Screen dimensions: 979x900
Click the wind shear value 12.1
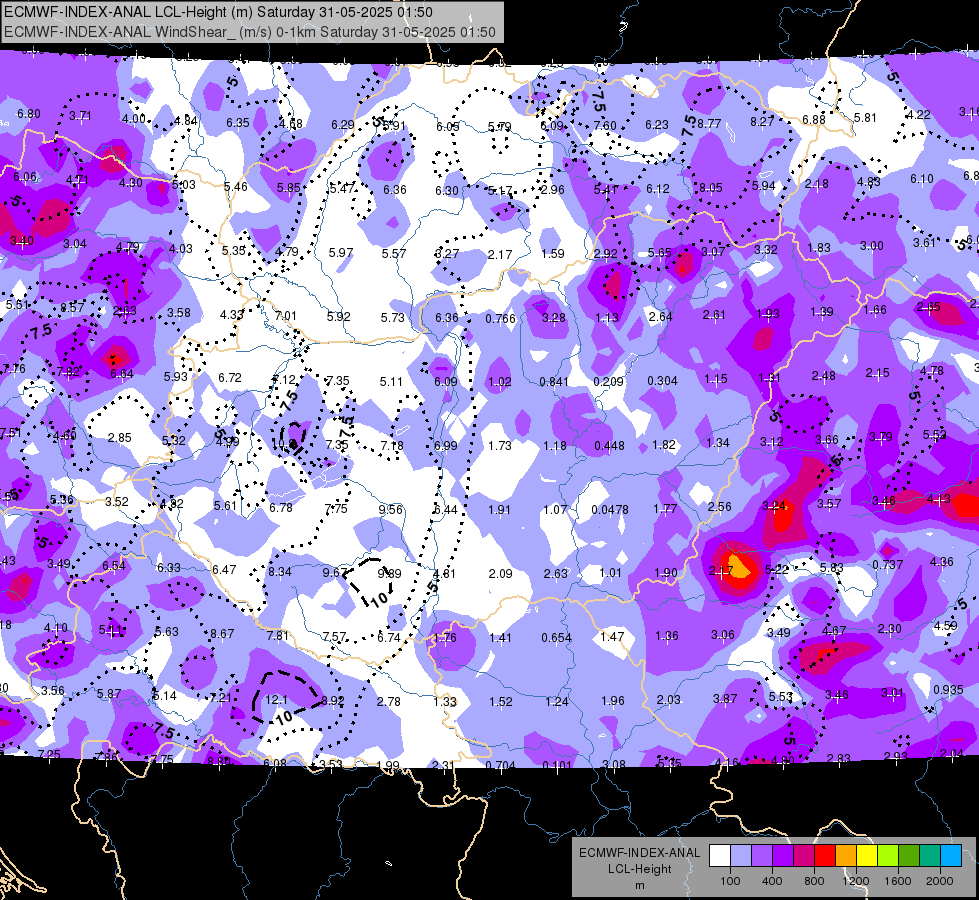[x=277, y=700]
